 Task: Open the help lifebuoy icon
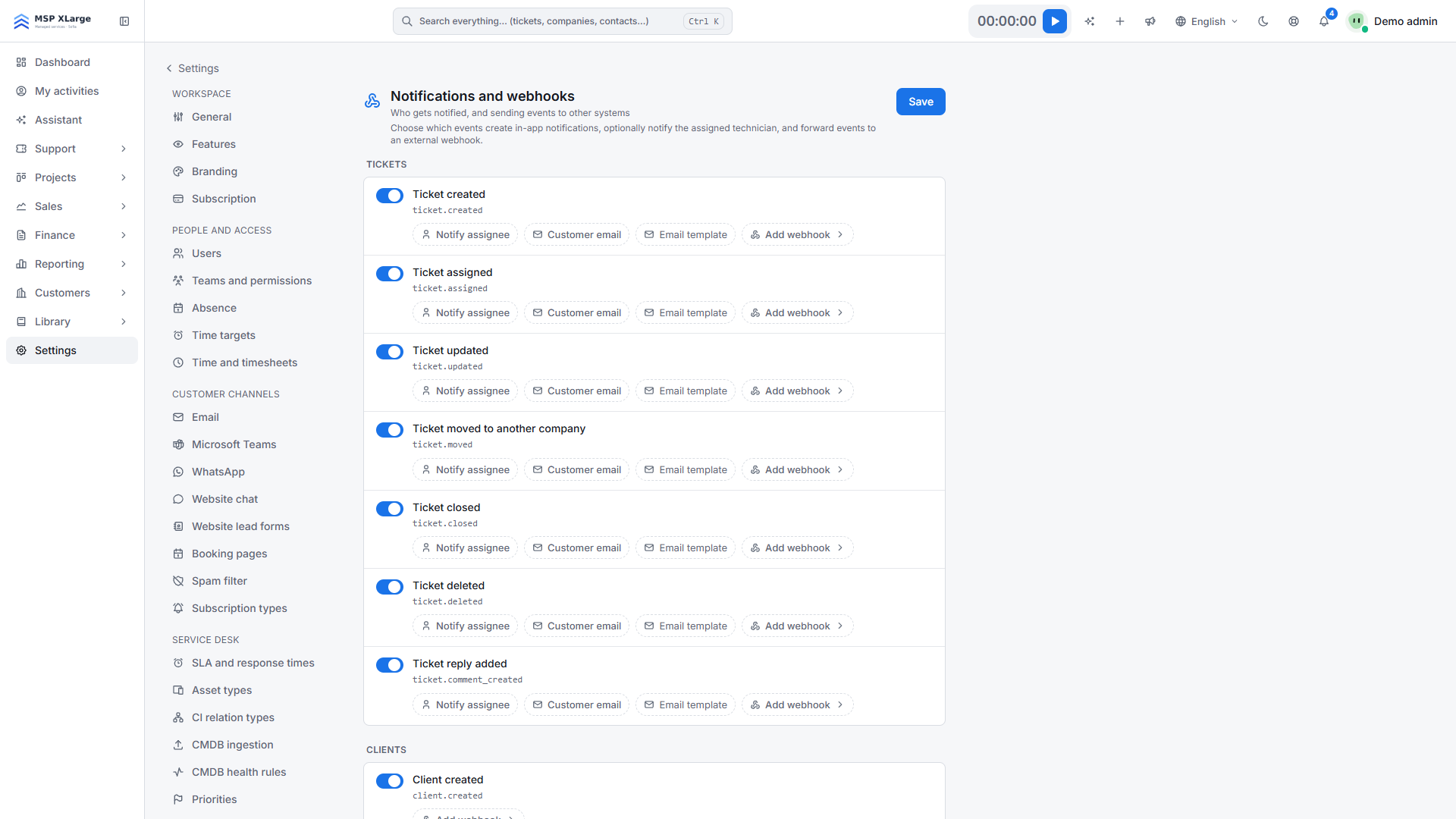coord(1294,21)
